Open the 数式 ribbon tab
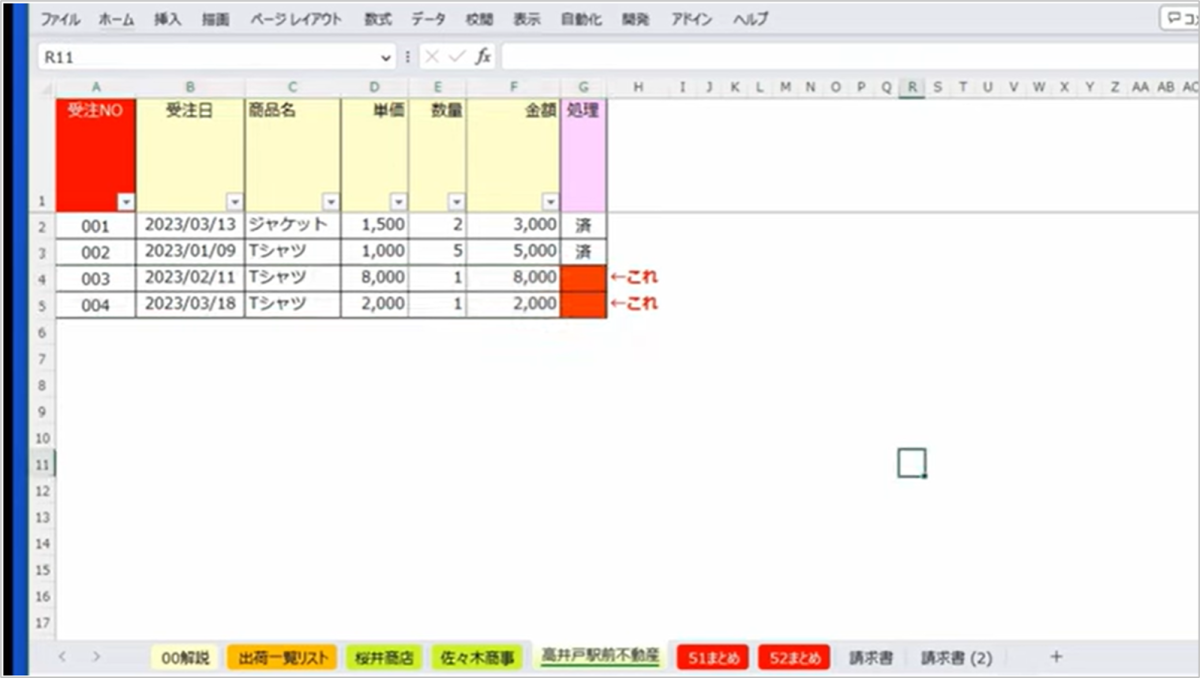The height and width of the screenshot is (678, 1200). [x=378, y=19]
